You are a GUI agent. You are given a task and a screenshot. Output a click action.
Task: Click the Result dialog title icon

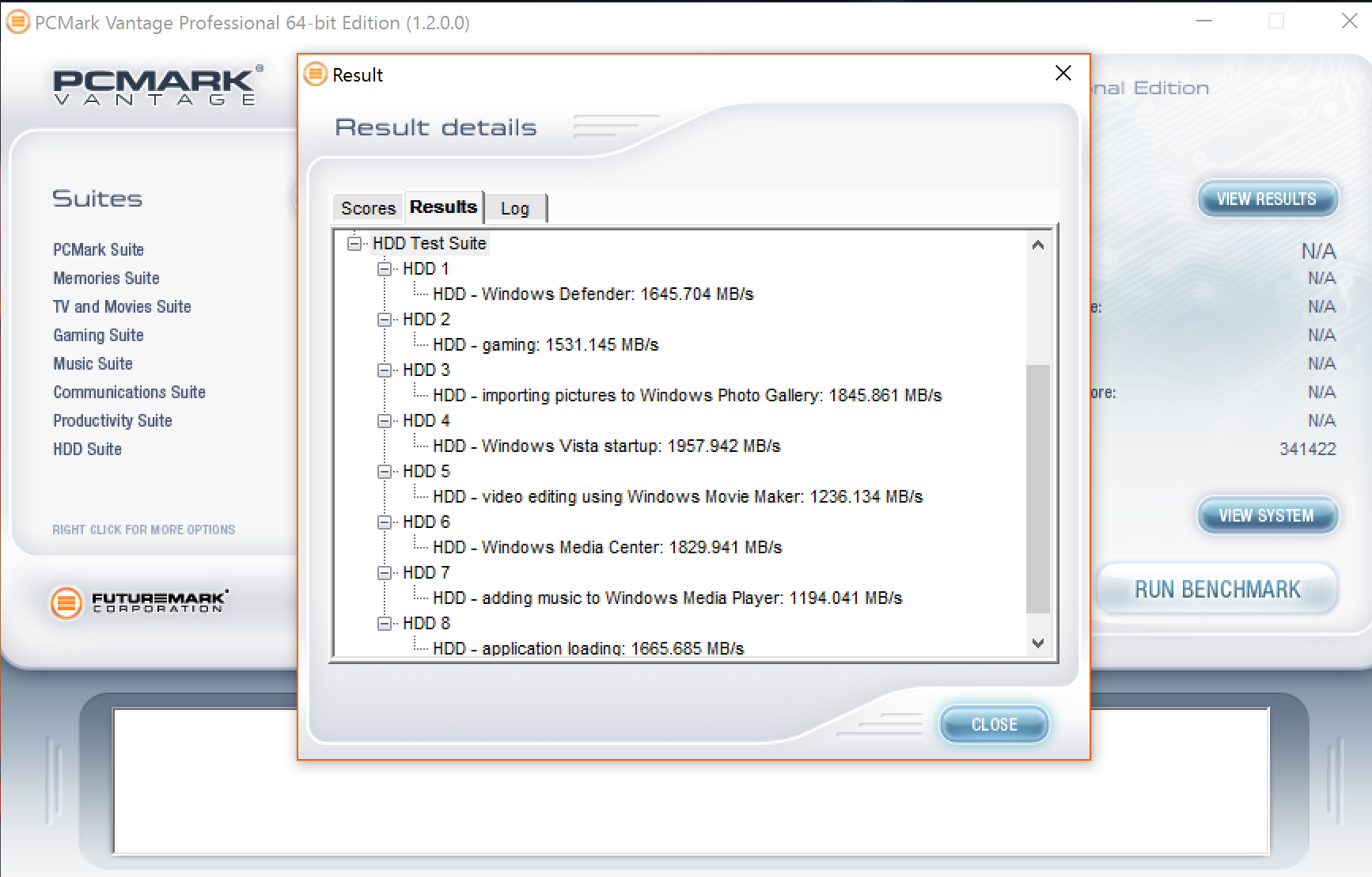316,74
